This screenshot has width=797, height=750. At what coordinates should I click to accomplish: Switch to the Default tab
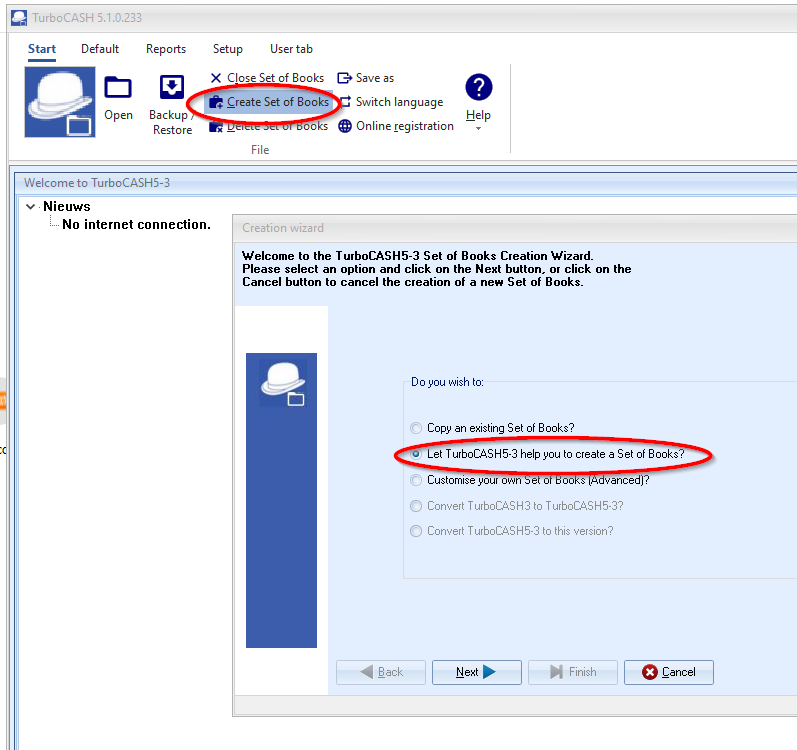[100, 49]
